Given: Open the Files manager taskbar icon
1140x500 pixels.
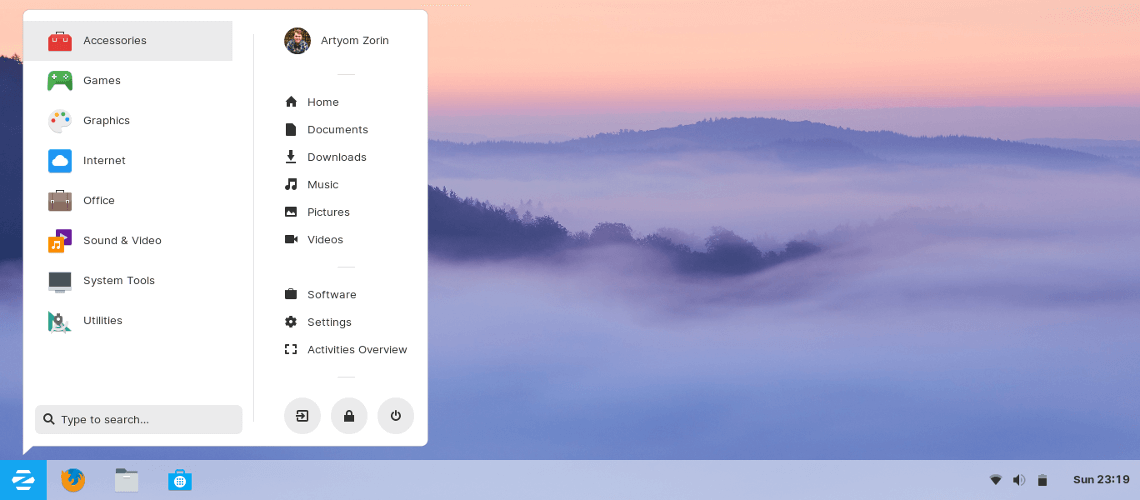Looking at the screenshot, I should click(126, 480).
